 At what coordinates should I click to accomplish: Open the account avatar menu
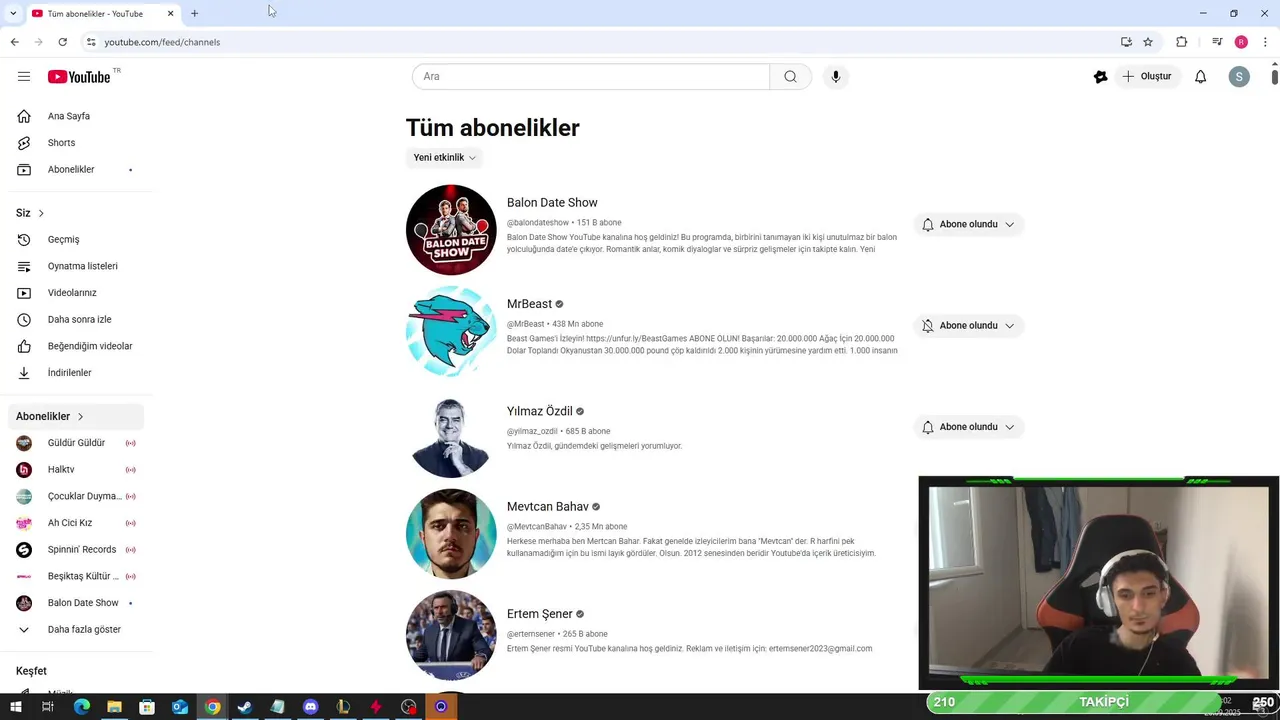point(1239,77)
